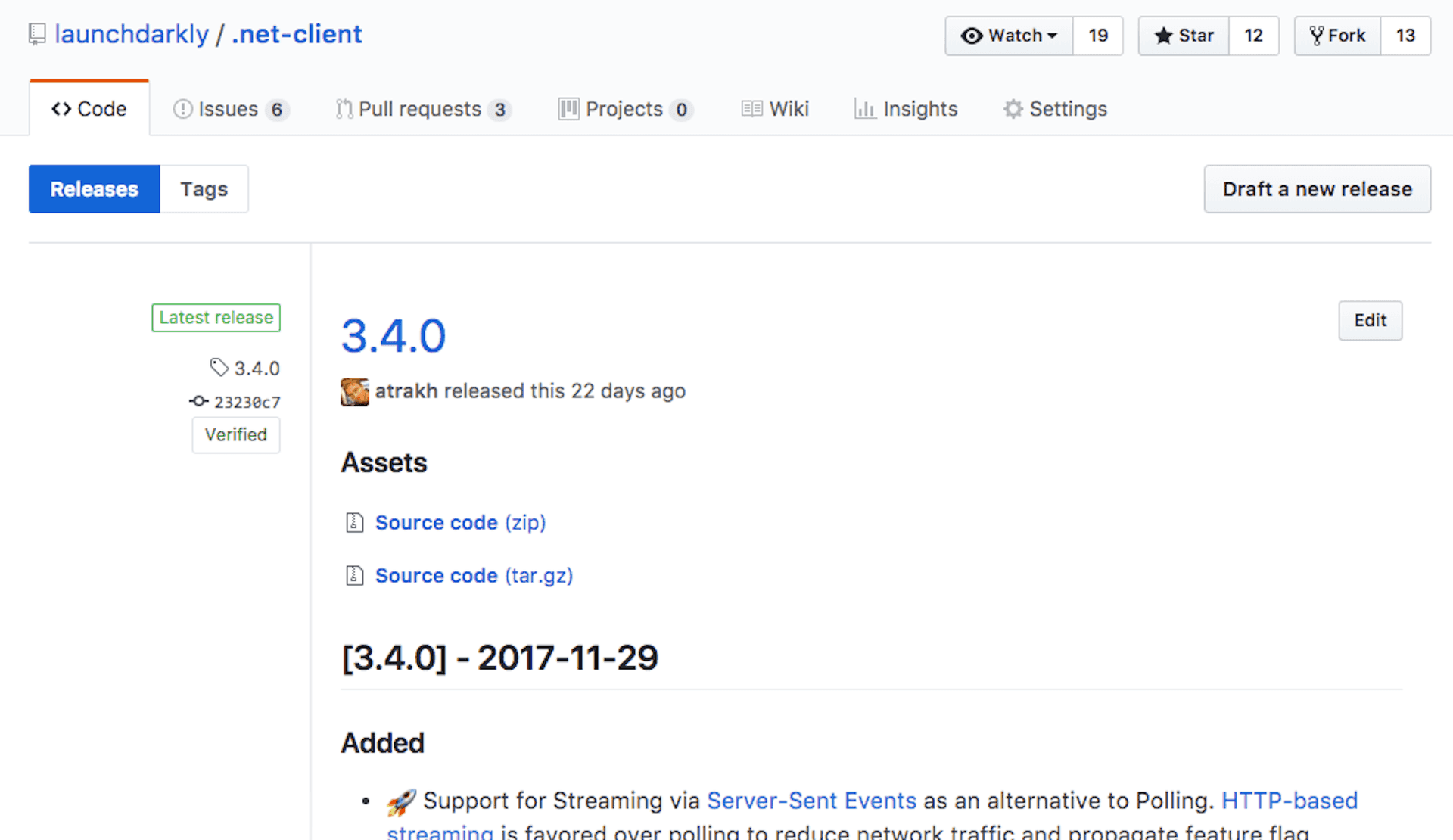Open the Projects icon
Screen dimensions: 1453x840
tap(568, 109)
